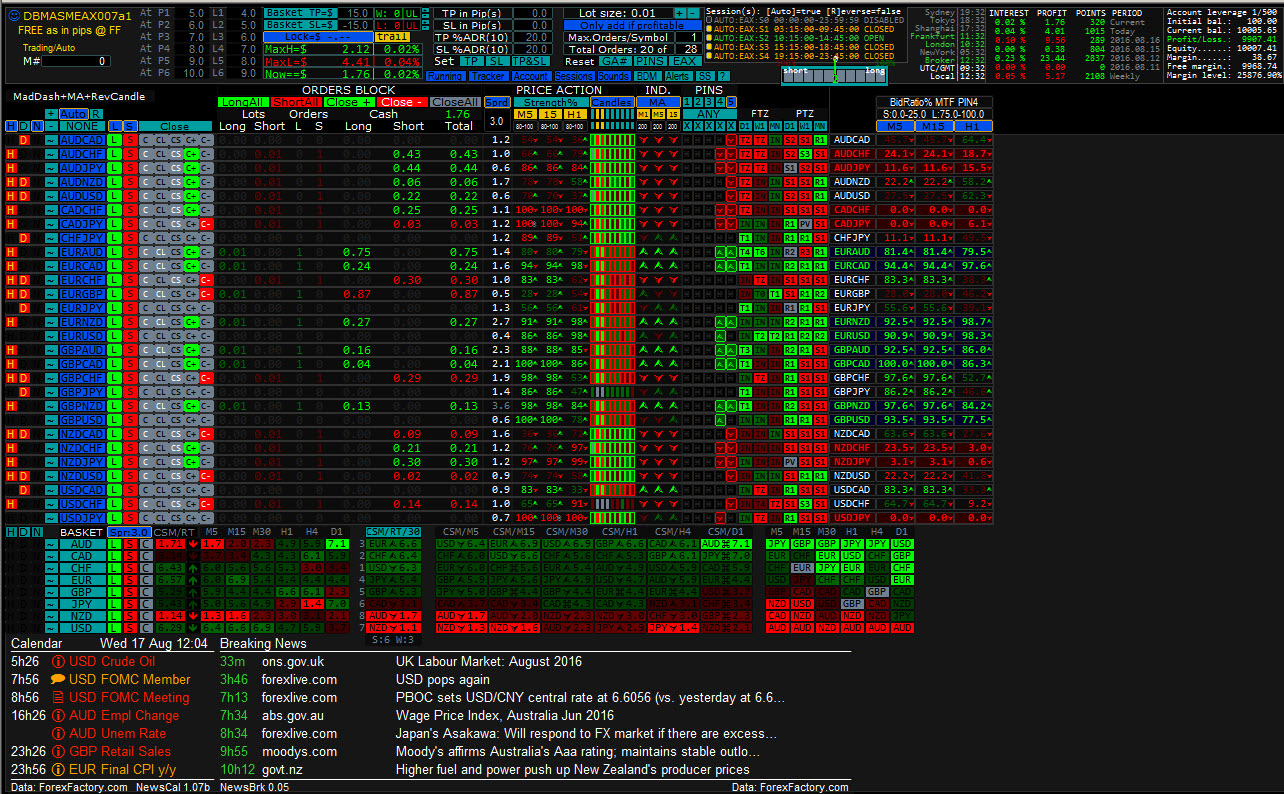Switch to the Sessions tab

[574, 76]
